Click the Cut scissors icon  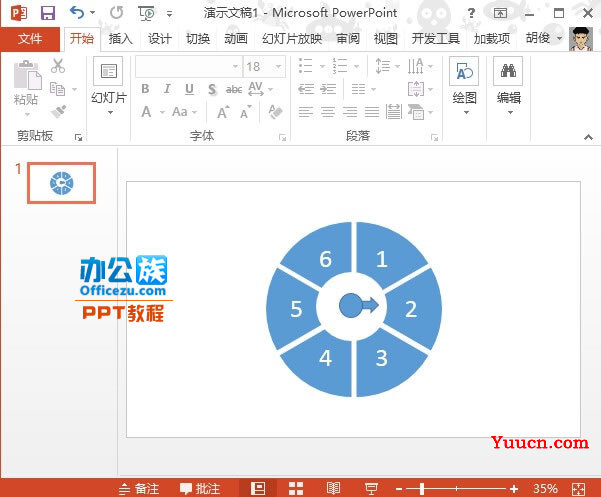click(x=58, y=66)
